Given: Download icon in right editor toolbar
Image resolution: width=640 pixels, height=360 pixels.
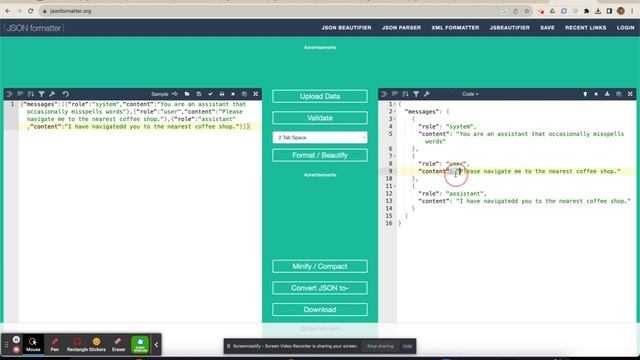Looking at the screenshot, I should coord(607,94).
